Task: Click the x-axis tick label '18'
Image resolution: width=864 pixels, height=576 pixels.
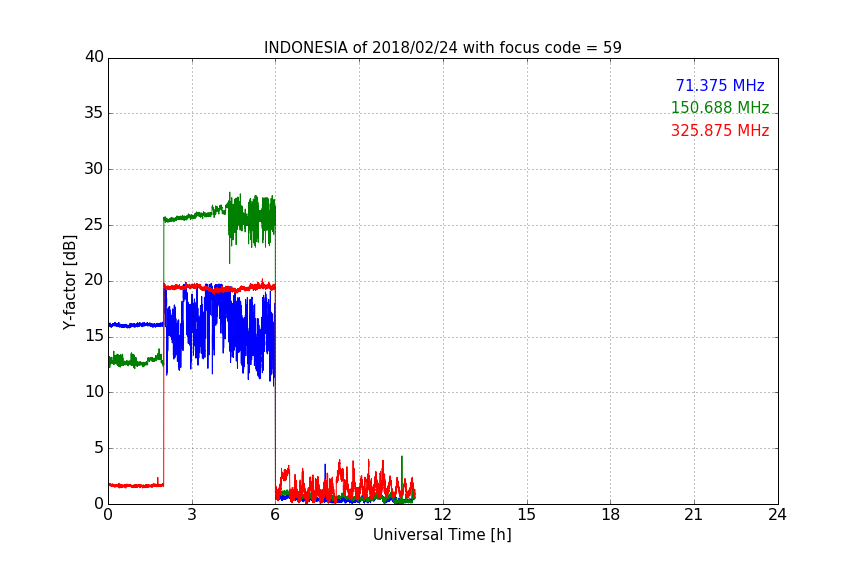Action: (x=611, y=515)
